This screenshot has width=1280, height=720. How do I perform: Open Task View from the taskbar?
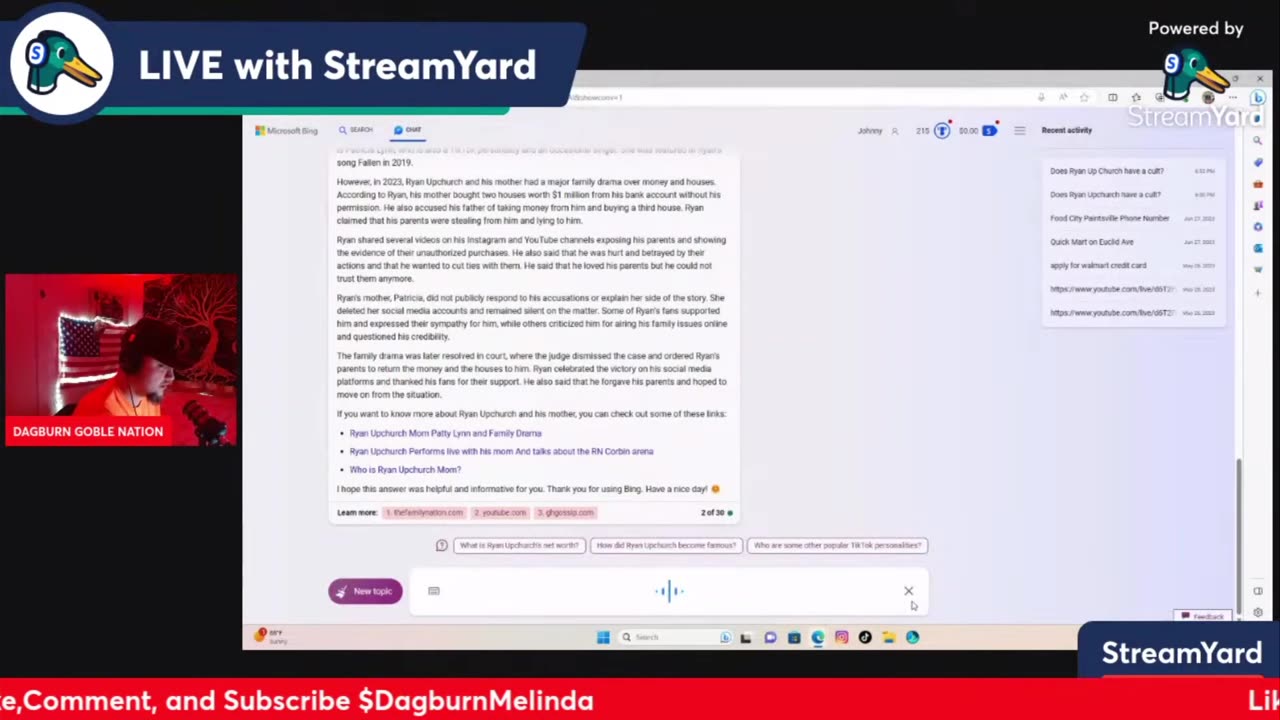tap(746, 637)
